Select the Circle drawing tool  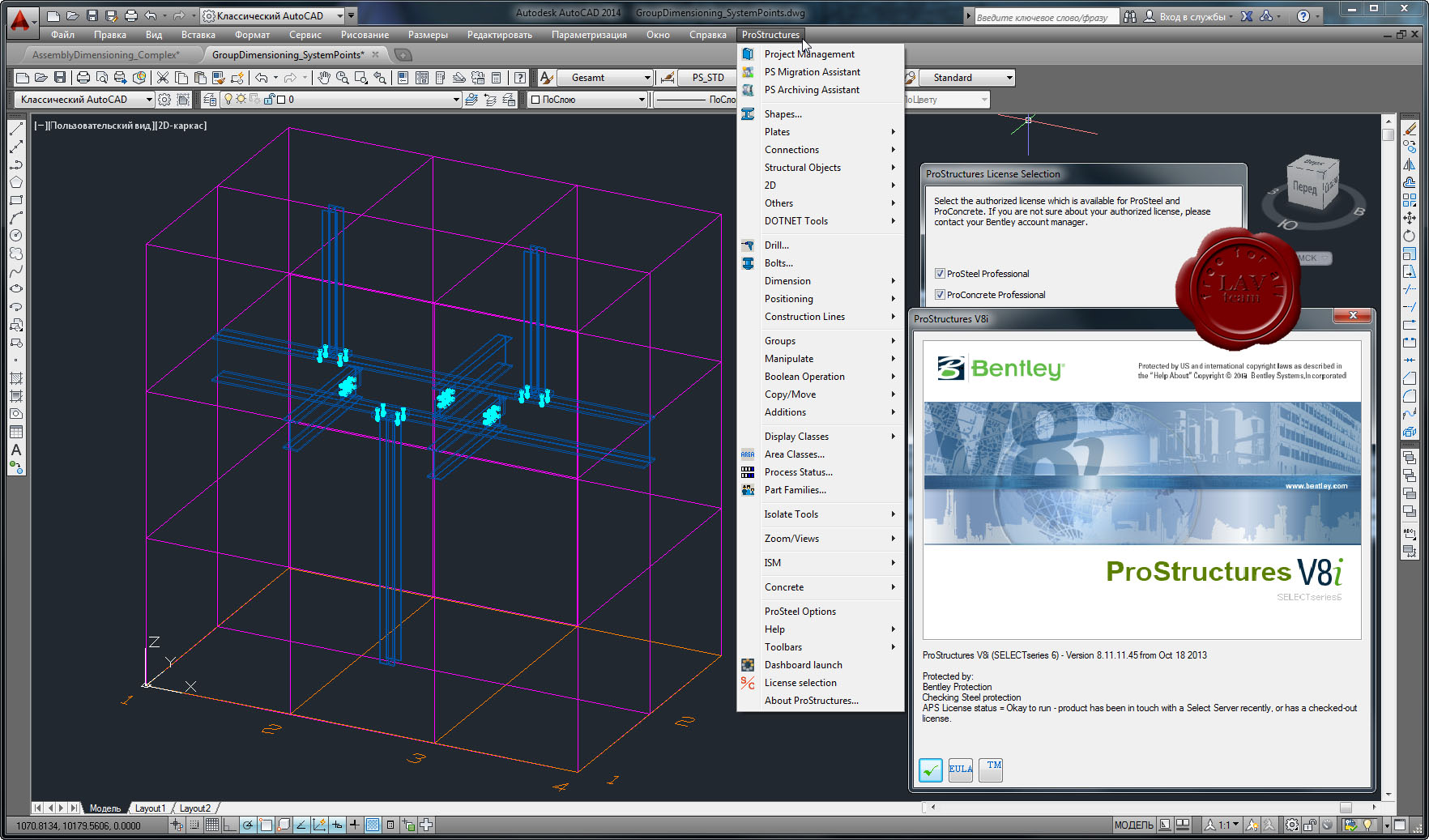pos(15,236)
